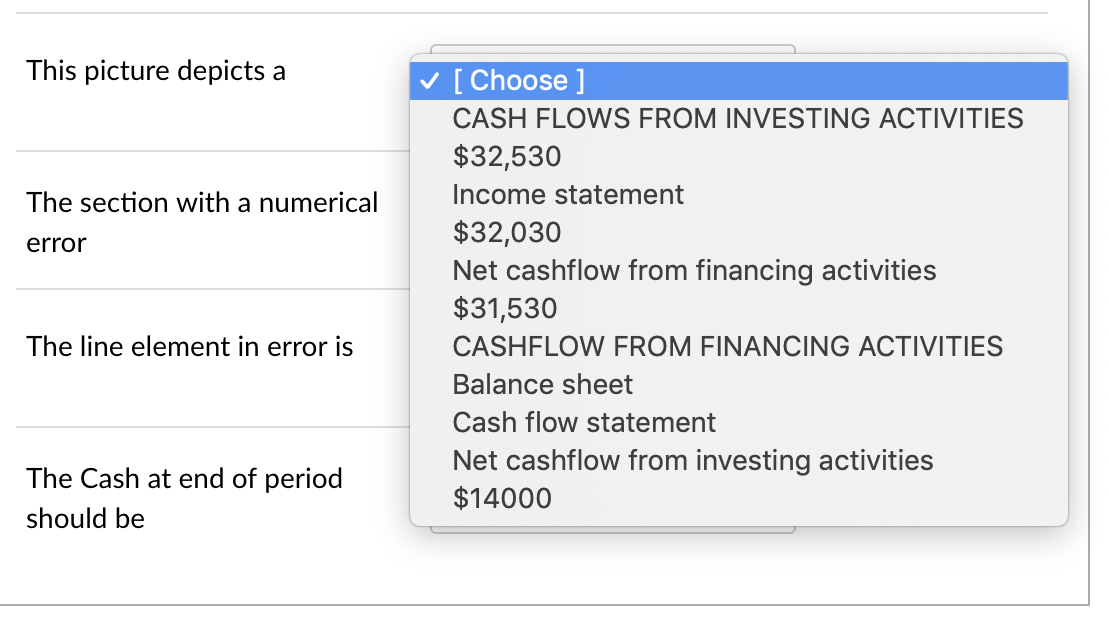Choose Net cashflow from investing activities
The height and width of the screenshot is (620, 1110).
[692, 460]
